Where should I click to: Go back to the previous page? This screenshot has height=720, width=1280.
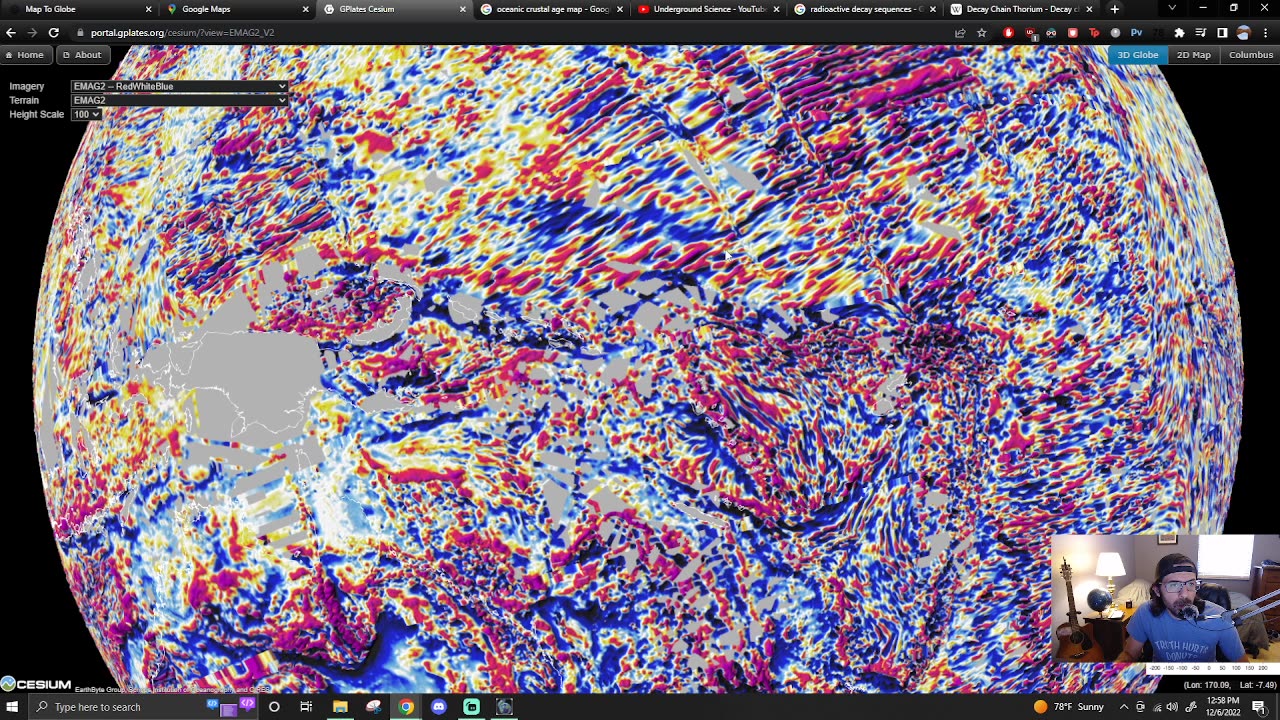(x=11, y=33)
